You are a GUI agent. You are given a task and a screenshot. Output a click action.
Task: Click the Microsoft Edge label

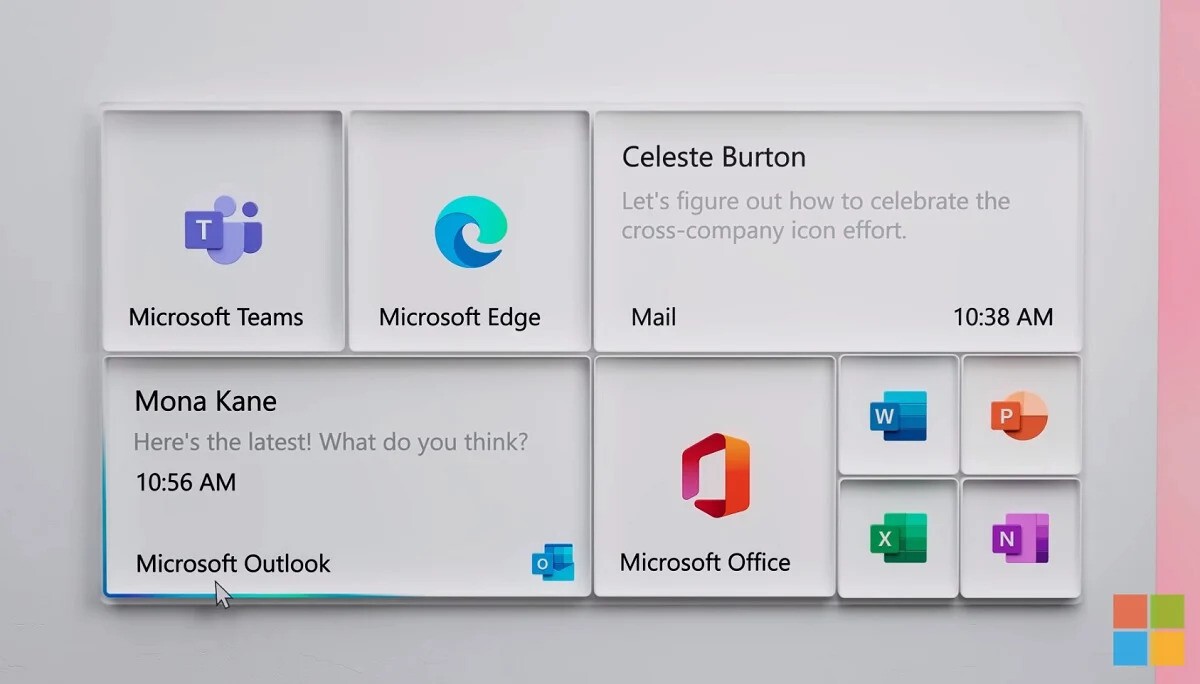pos(460,318)
